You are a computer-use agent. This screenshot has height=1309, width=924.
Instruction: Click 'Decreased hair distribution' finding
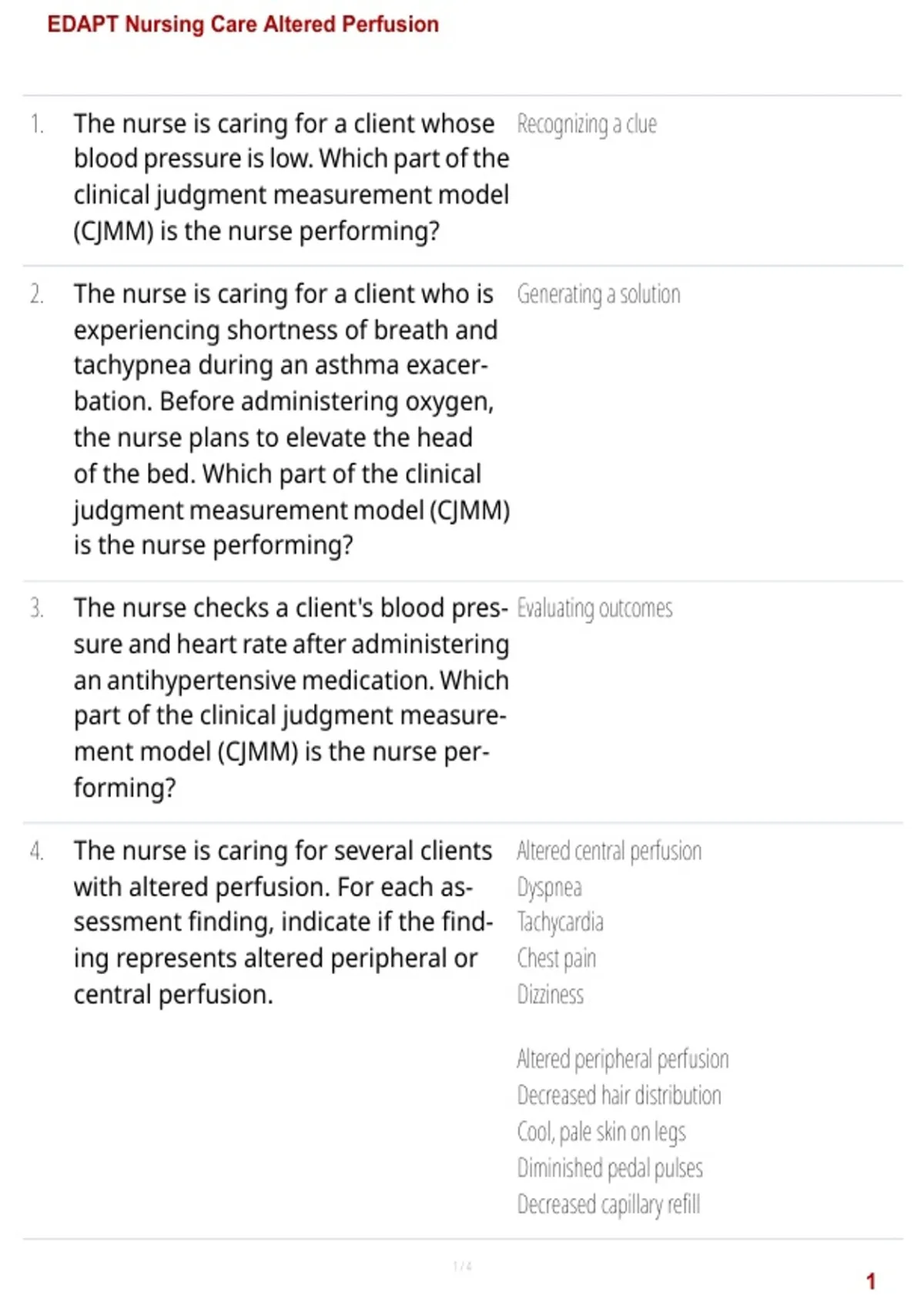tap(619, 1096)
